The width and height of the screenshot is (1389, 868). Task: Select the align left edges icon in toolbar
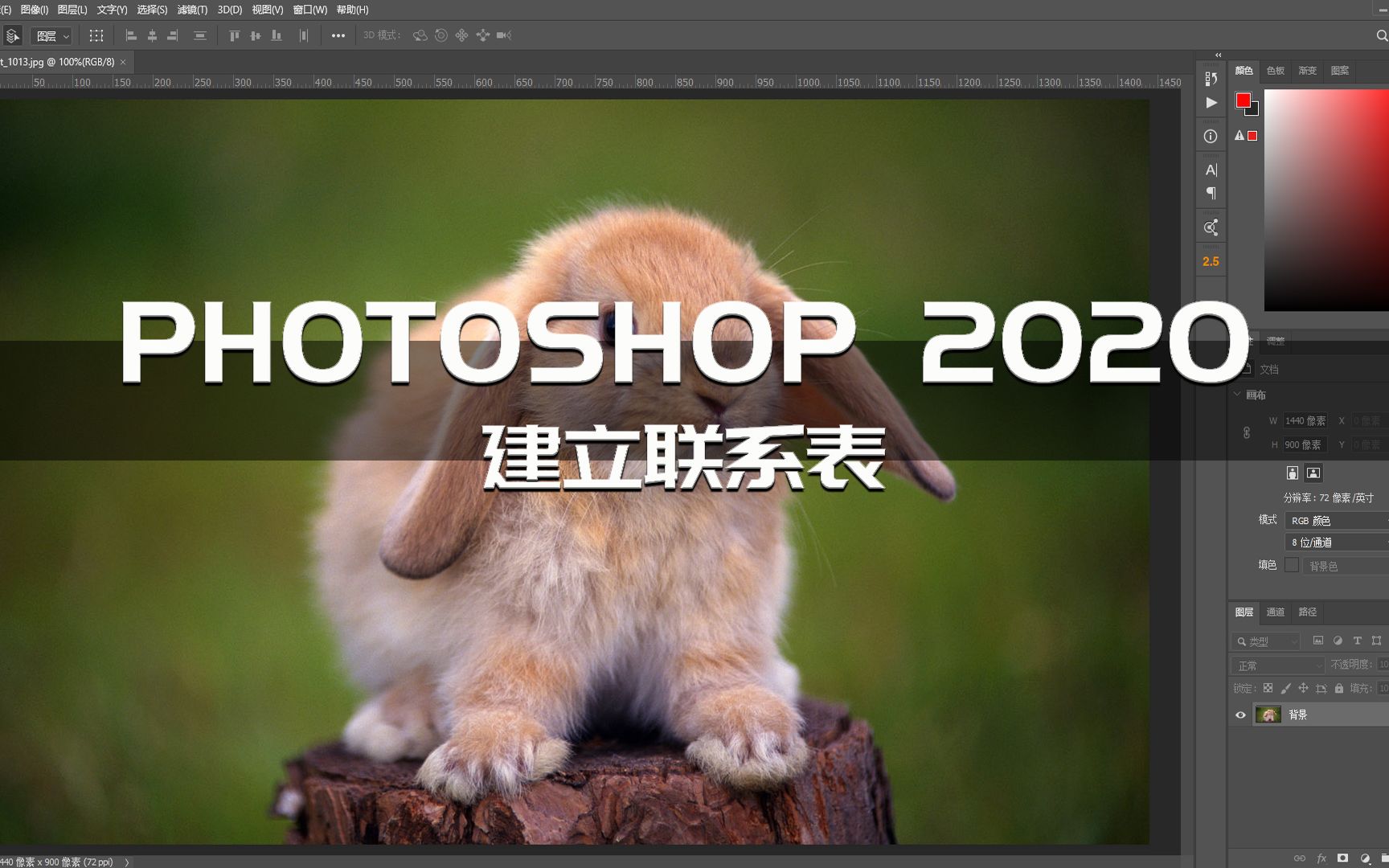tap(131, 35)
